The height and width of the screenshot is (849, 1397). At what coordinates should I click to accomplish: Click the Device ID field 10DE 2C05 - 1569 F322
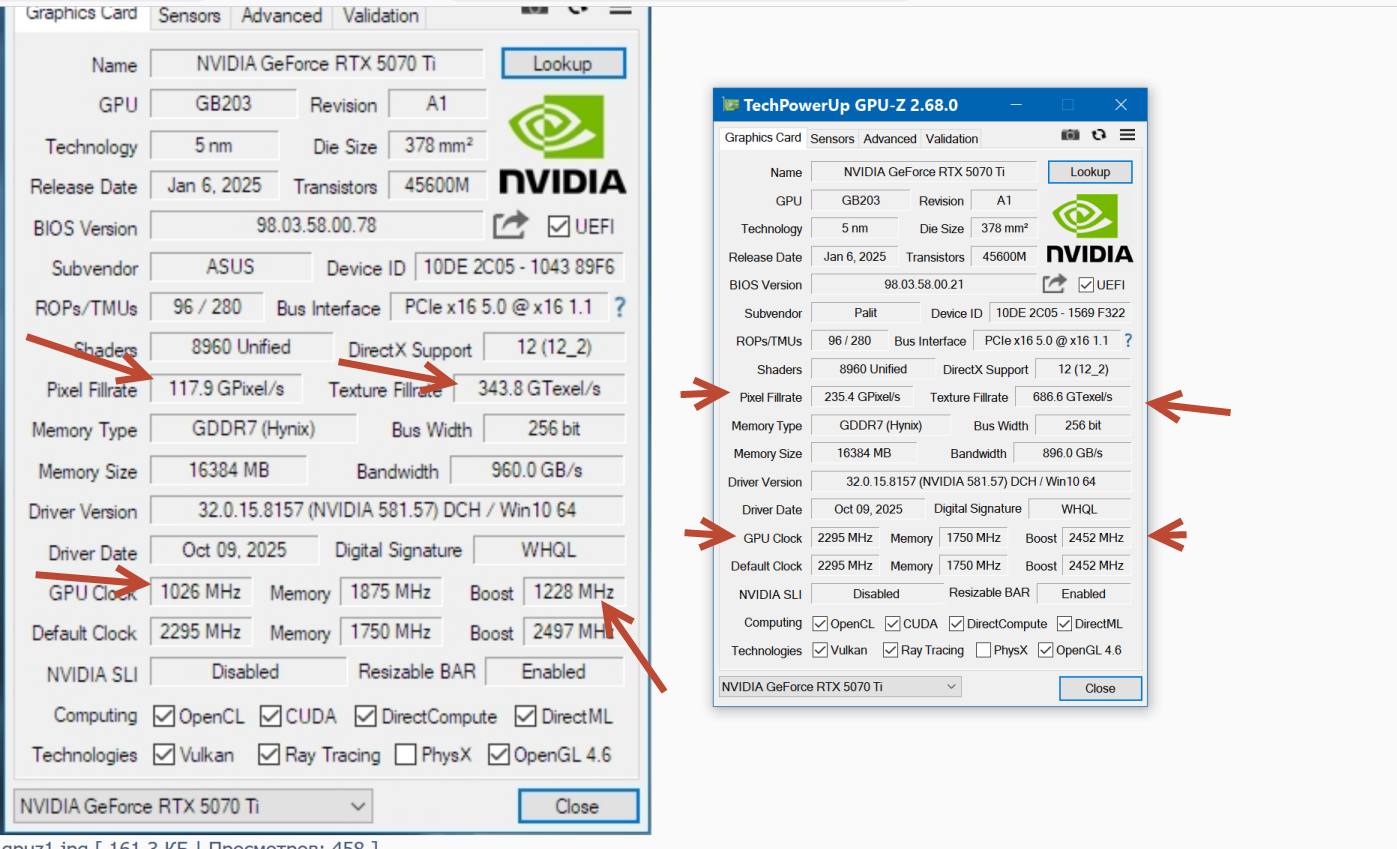[1060, 313]
